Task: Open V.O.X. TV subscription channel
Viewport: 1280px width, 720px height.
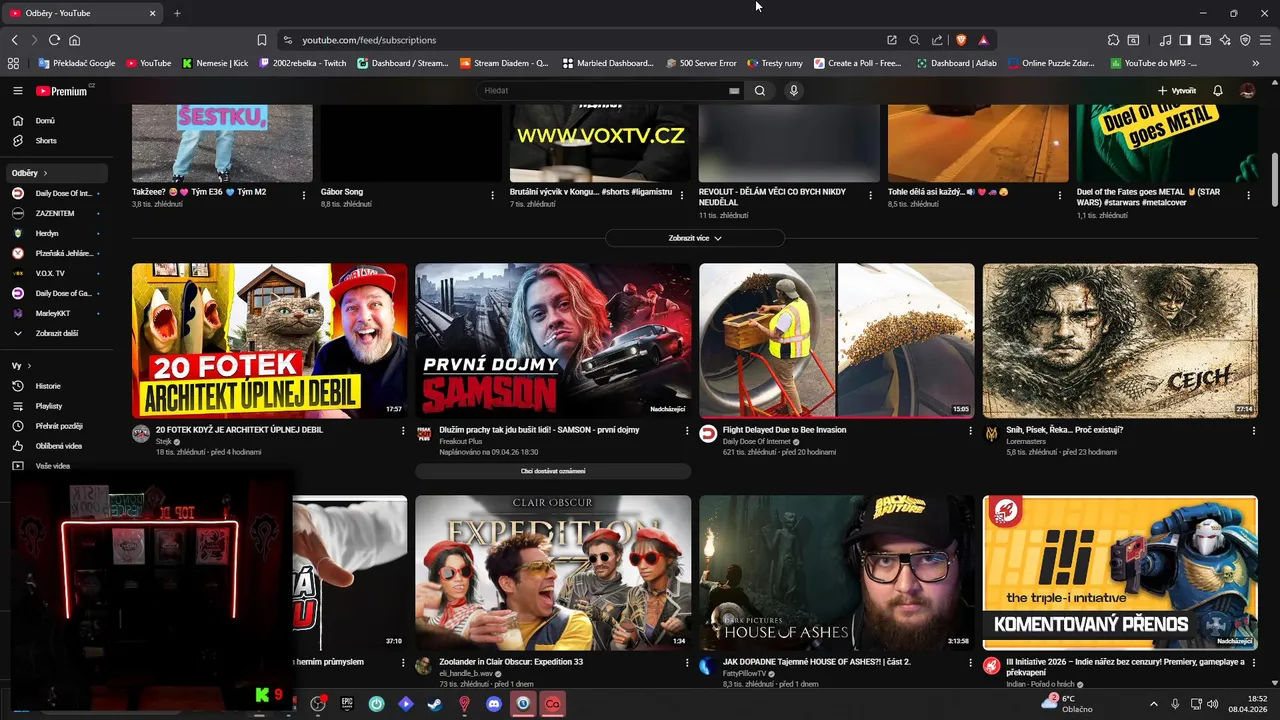Action: coord(56,273)
